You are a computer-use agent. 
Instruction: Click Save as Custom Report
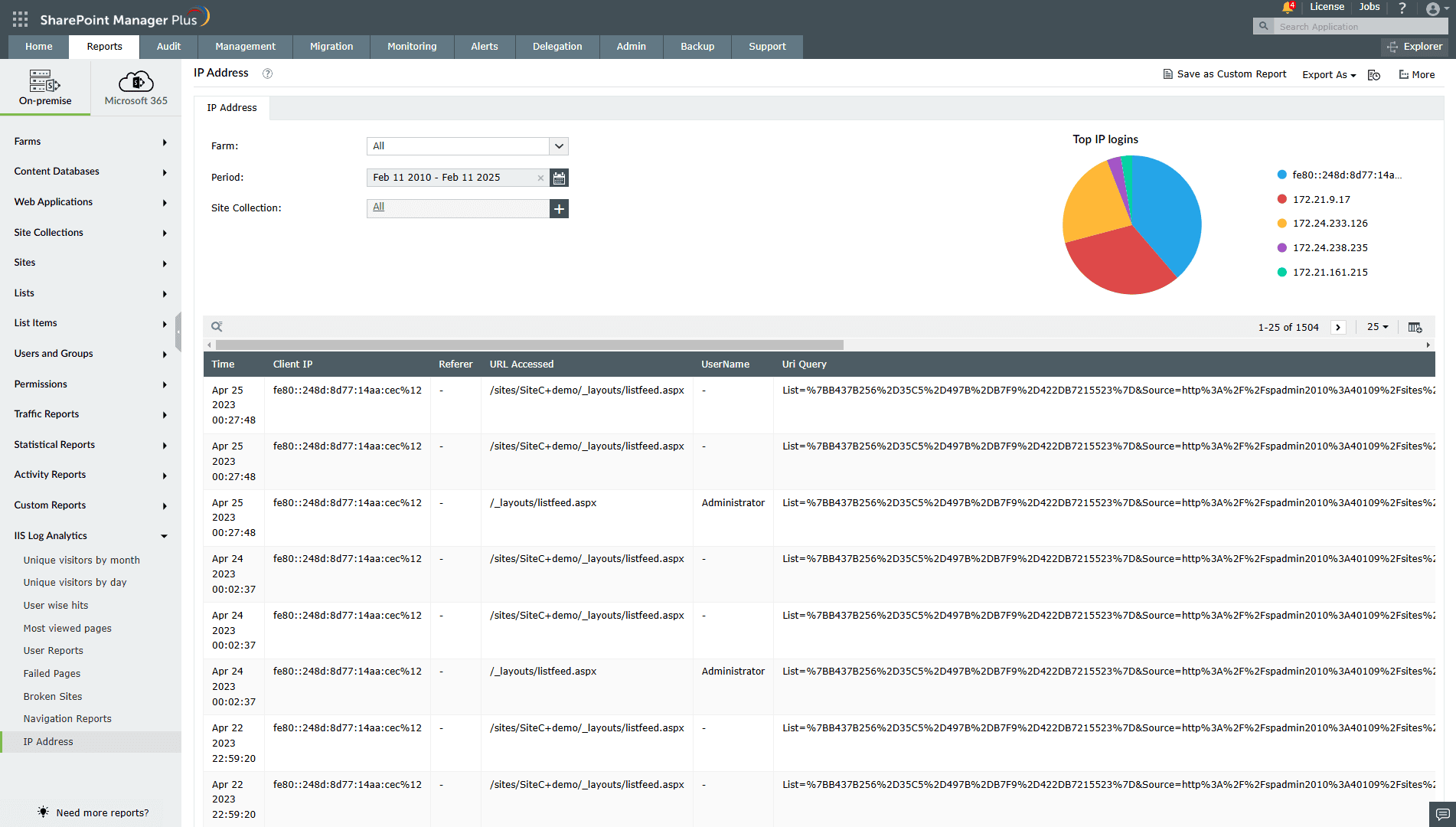tap(1225, 74)
